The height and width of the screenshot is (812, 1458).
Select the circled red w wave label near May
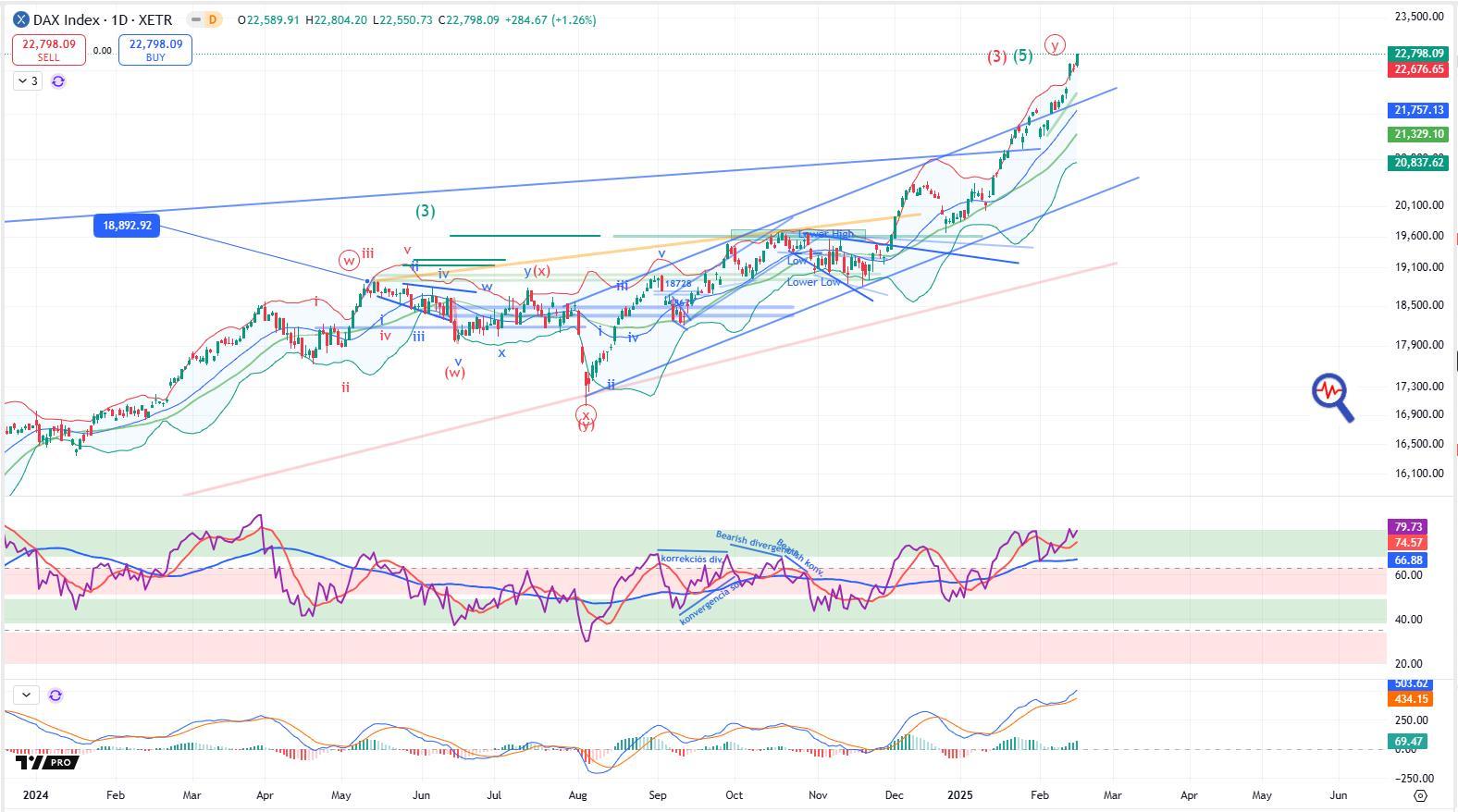click(349, 260)
